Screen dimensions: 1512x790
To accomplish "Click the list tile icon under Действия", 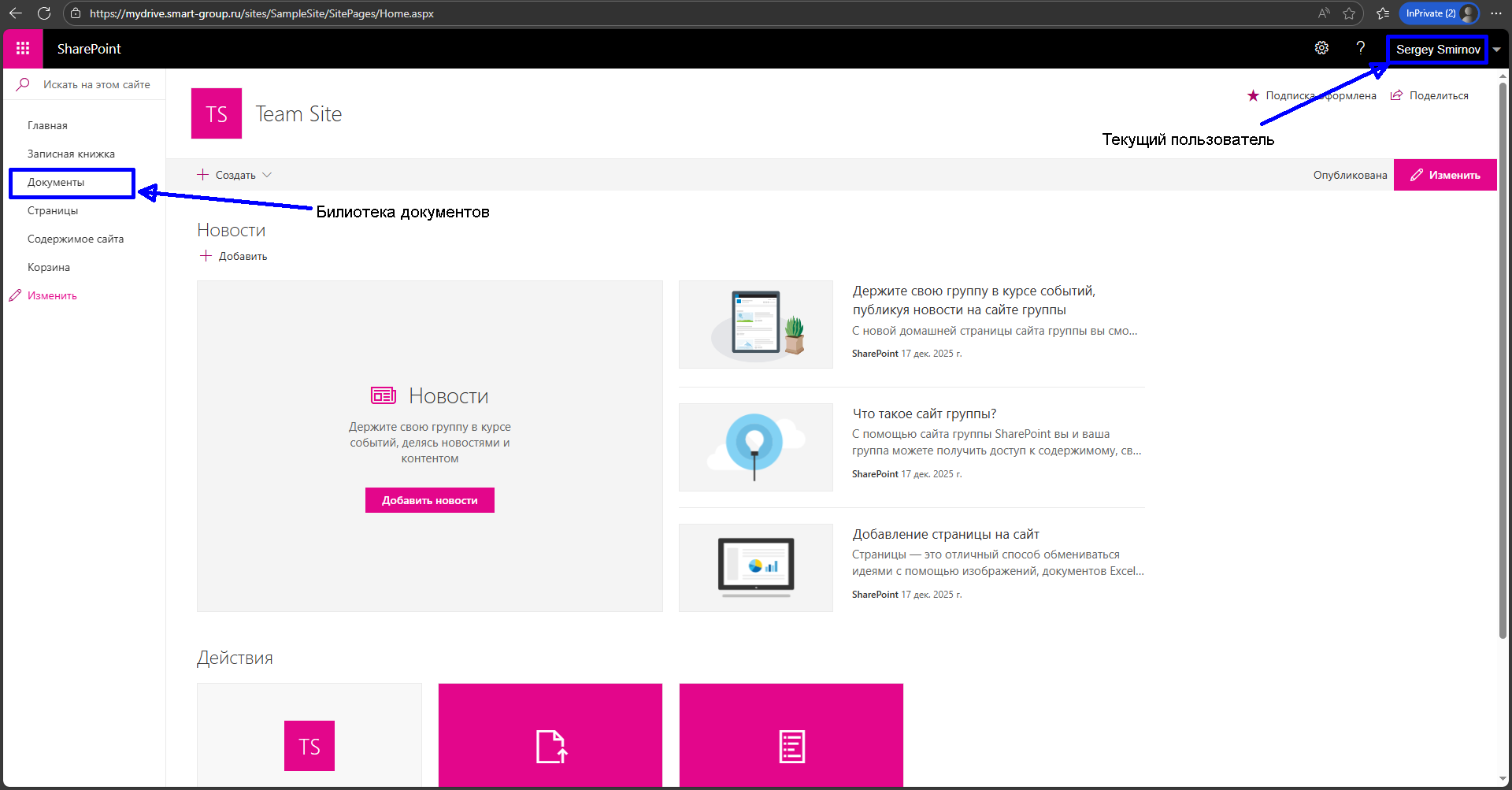I will (x=791, y=746).
